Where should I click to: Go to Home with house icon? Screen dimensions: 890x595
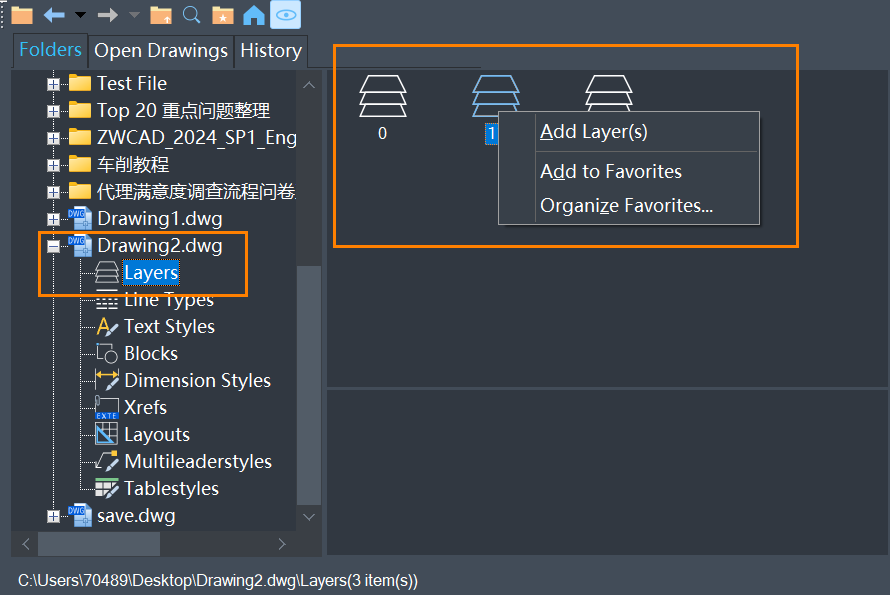[x=254, y=15]
